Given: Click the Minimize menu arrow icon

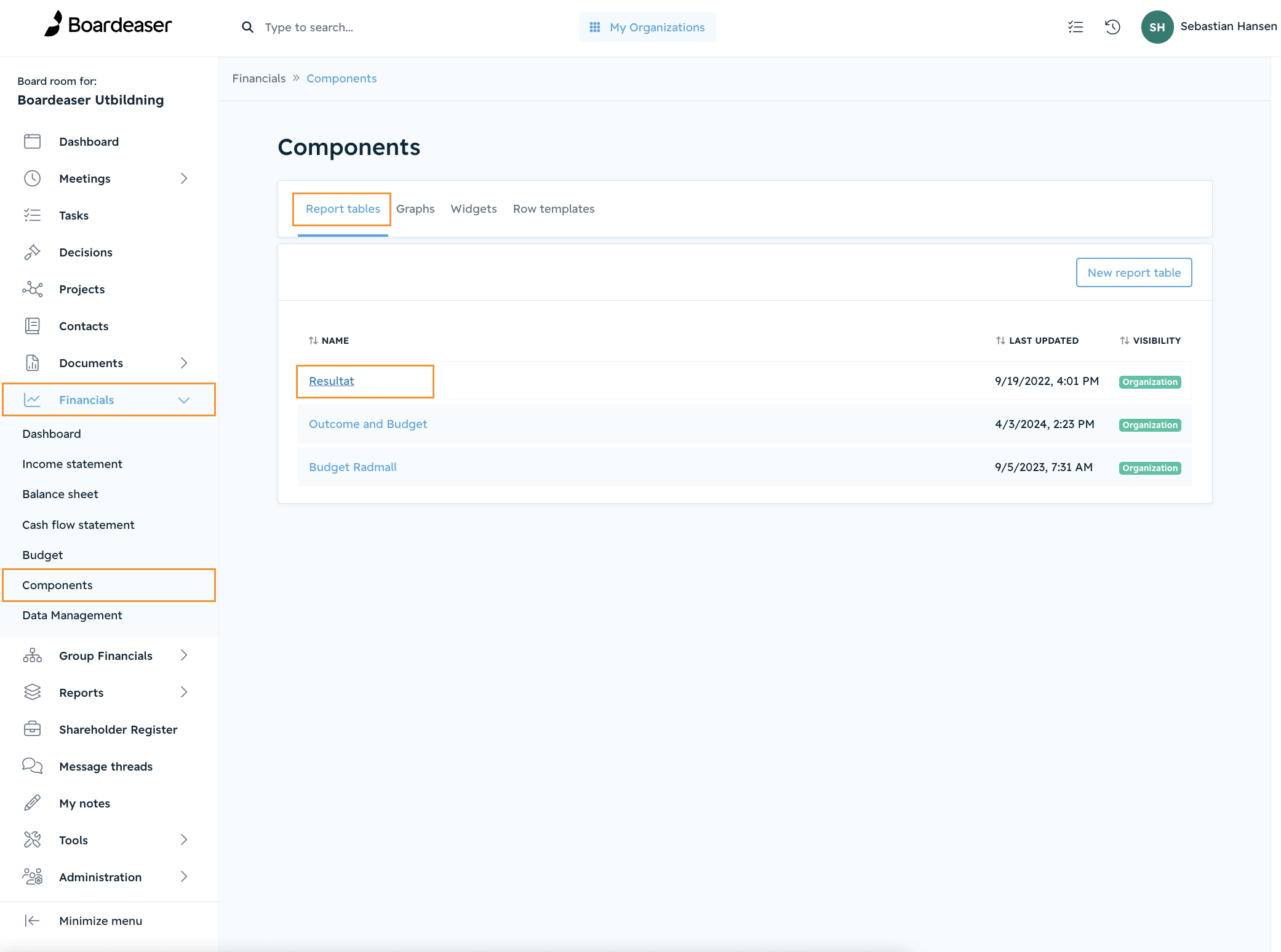Looking at the screenshot, I should click(x=32, y=921).
